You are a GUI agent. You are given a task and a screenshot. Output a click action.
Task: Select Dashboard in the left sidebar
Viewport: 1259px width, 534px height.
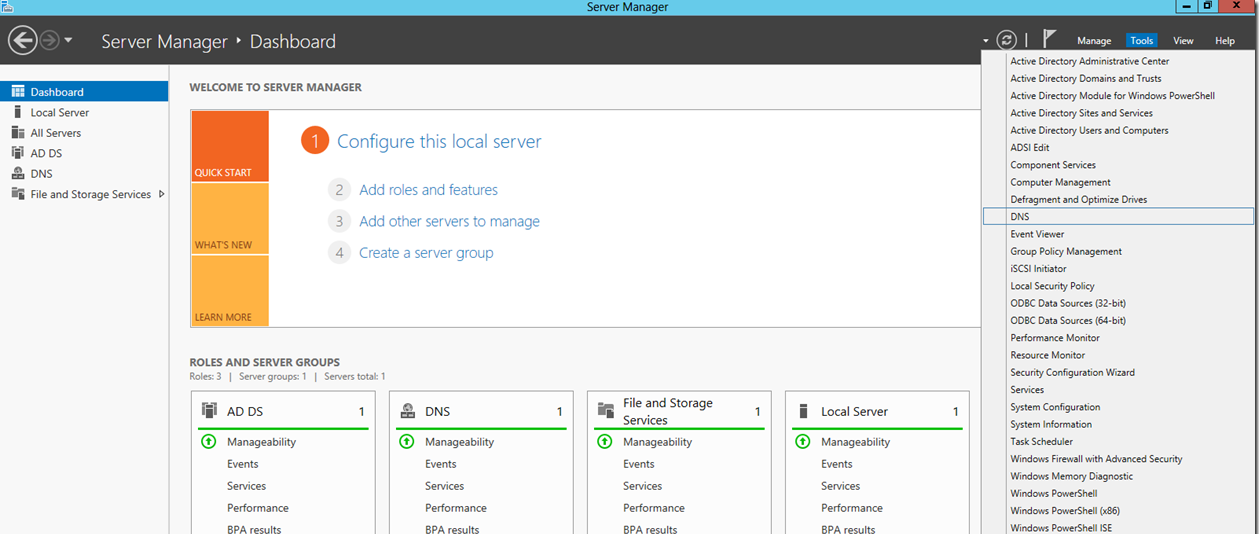(x=84, y=92)
